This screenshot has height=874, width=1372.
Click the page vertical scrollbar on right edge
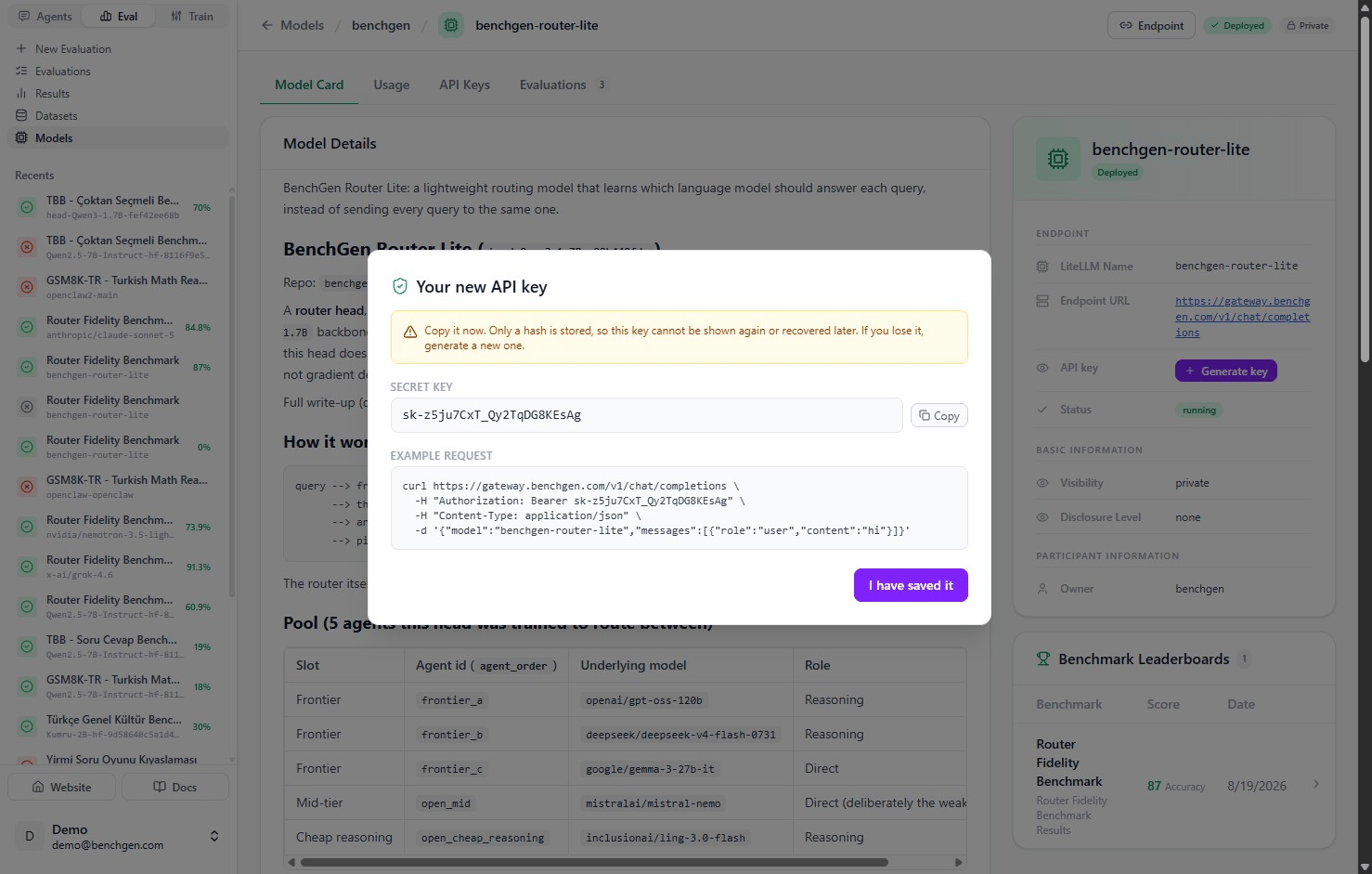[x=1365, y=190]
